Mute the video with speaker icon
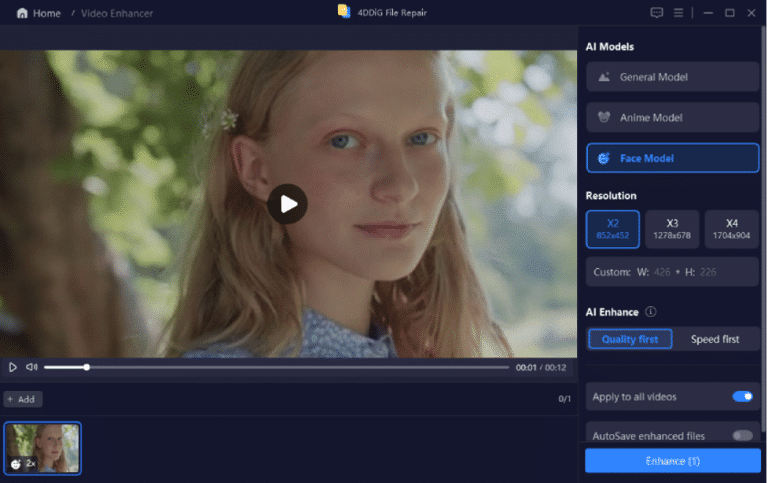This screenshot has width=768, height=483. click(x=31, y=367)
